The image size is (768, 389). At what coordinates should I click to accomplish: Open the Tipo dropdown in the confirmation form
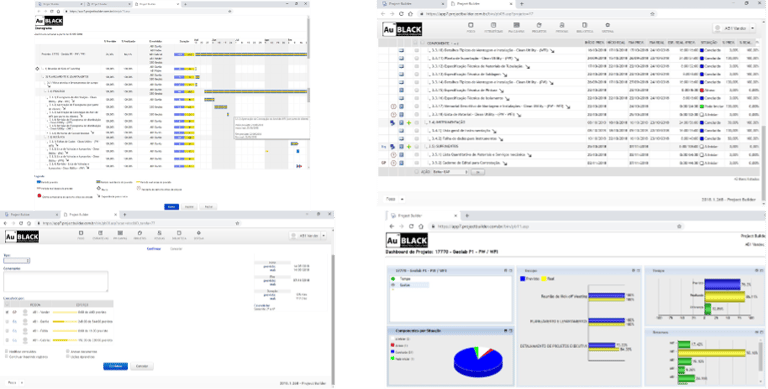[16, 261]
